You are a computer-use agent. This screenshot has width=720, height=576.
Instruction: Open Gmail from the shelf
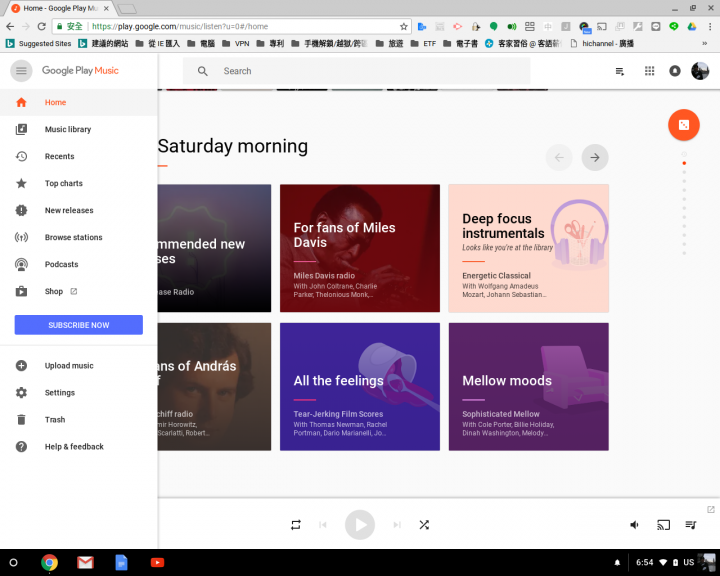85,562
